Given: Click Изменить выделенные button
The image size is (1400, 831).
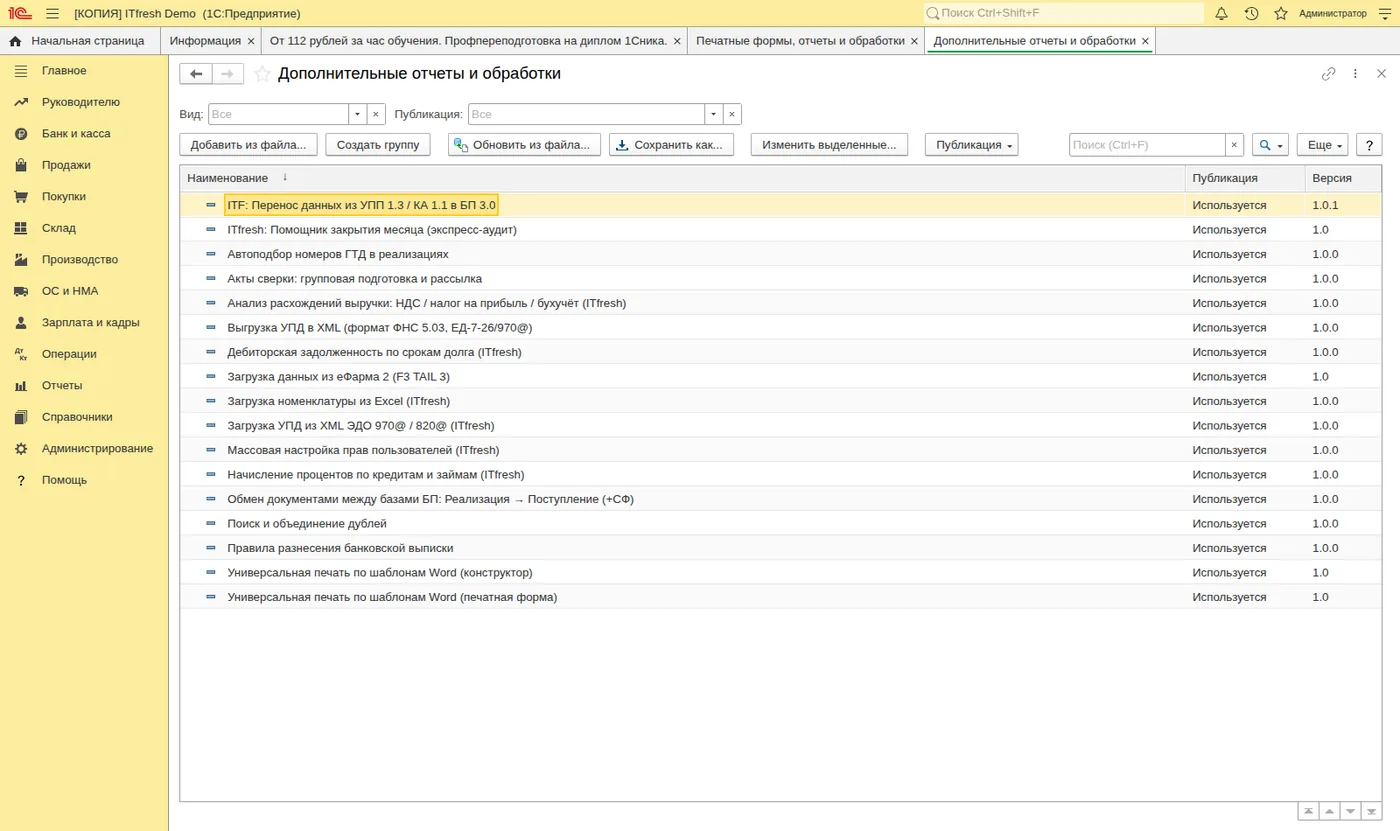Looking at the screenshot, I should (x=829, y=145).
